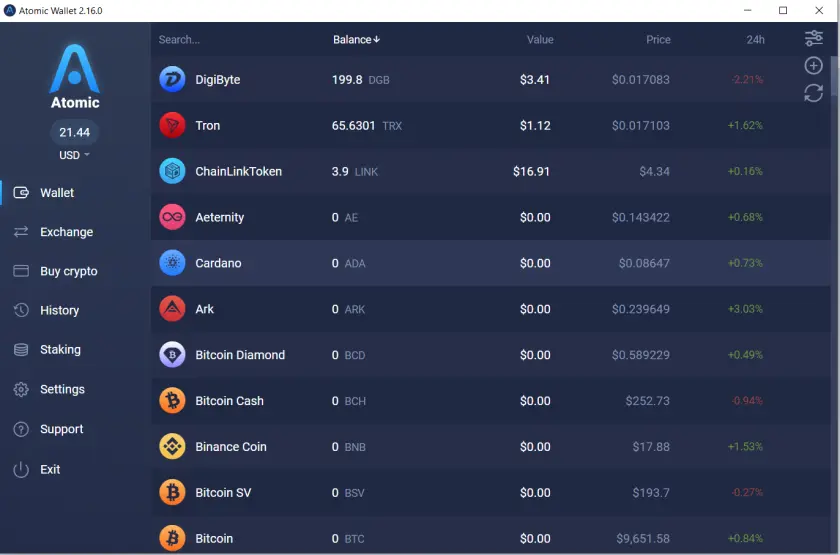840x555 pixels.
Task: Sort by the Price column header
Action: point(658,40)
